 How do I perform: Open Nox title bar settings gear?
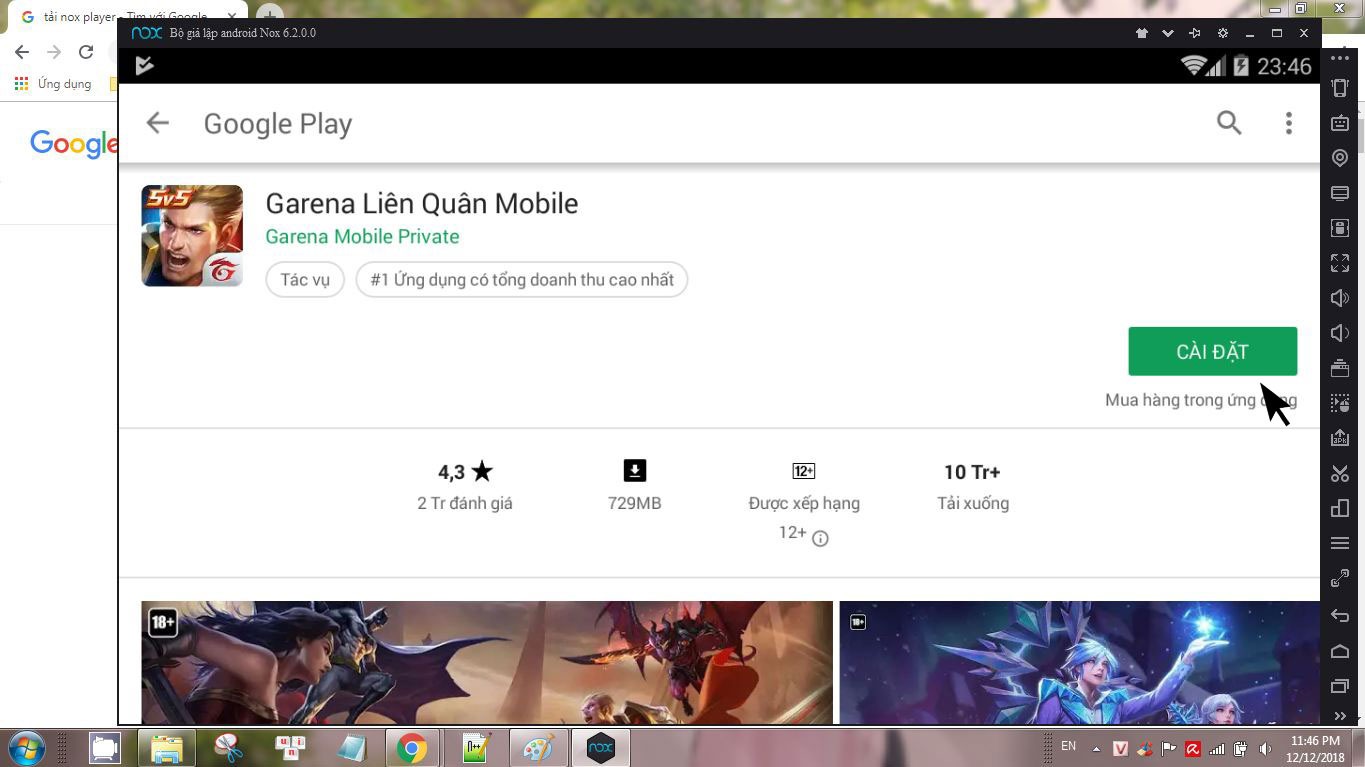click(1222, 33)
